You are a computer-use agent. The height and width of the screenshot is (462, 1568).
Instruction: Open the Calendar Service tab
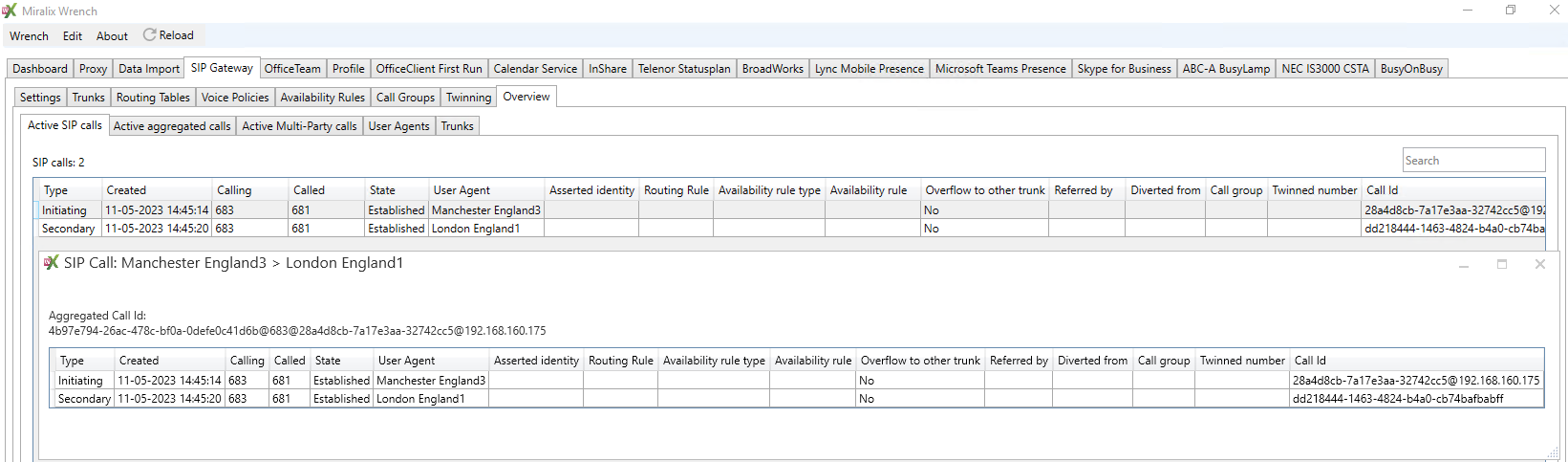click(535, 69)
